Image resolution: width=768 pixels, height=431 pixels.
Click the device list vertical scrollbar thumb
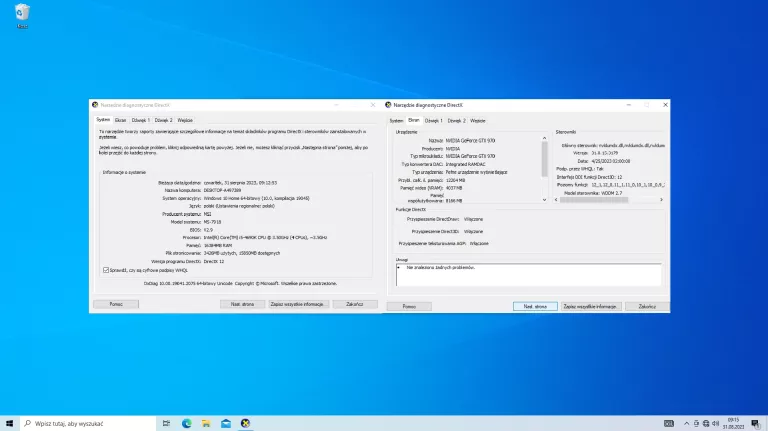point(544,159)
